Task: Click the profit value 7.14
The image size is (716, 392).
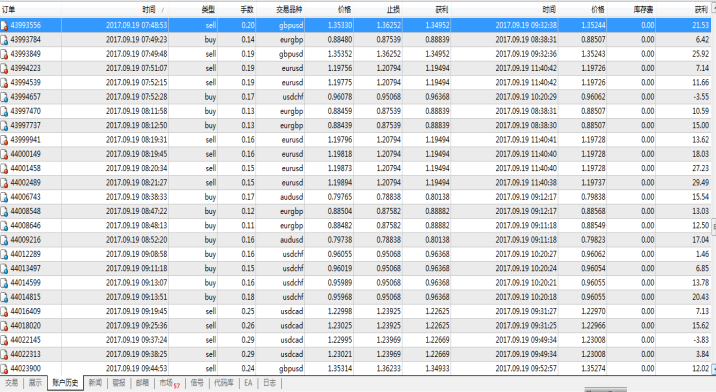Action: [702, 69]
